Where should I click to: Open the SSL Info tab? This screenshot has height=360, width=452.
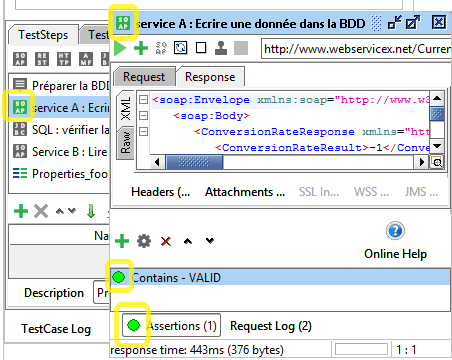click(319, 192)
